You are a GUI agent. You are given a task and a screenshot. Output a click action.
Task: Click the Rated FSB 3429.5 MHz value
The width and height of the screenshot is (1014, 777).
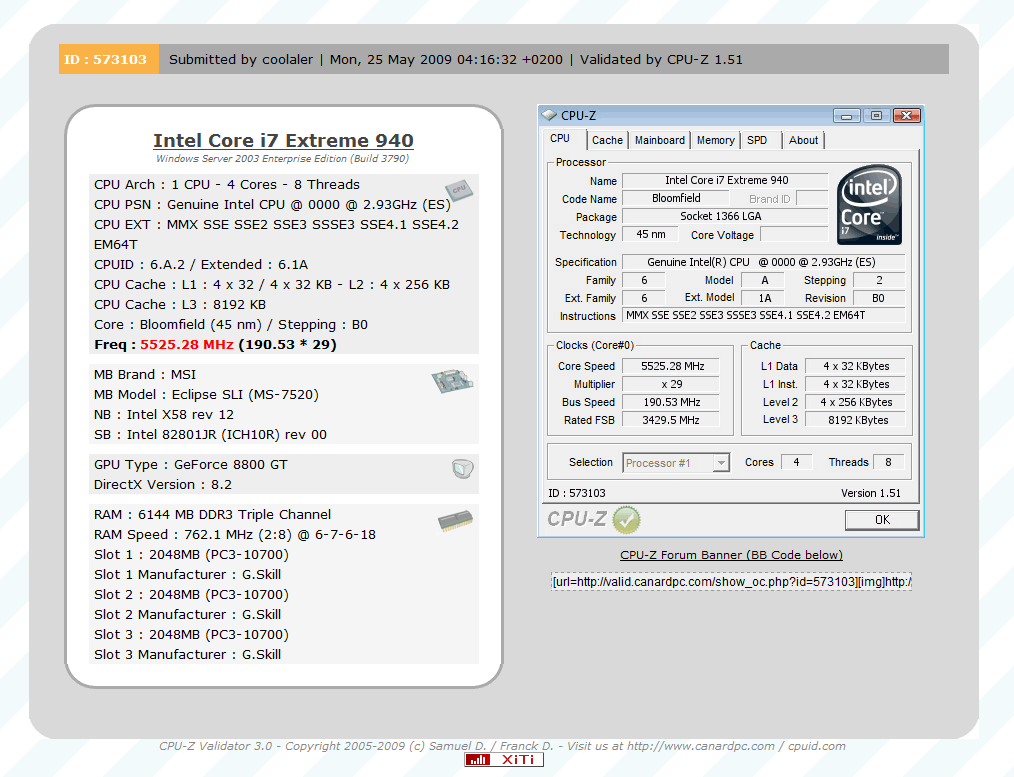pyautogui.click(x=671, y=420)
